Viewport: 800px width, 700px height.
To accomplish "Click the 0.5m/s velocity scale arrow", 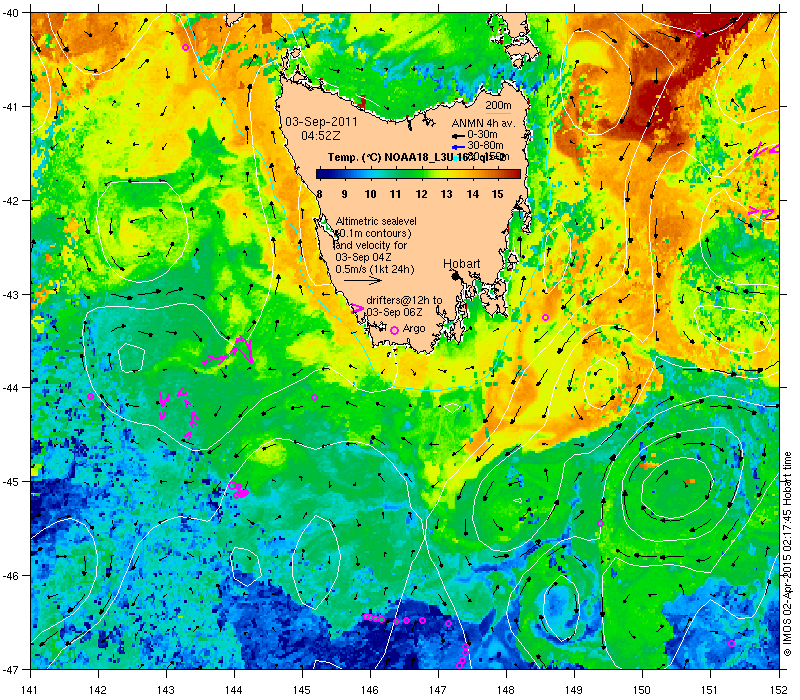I will 363,280.
